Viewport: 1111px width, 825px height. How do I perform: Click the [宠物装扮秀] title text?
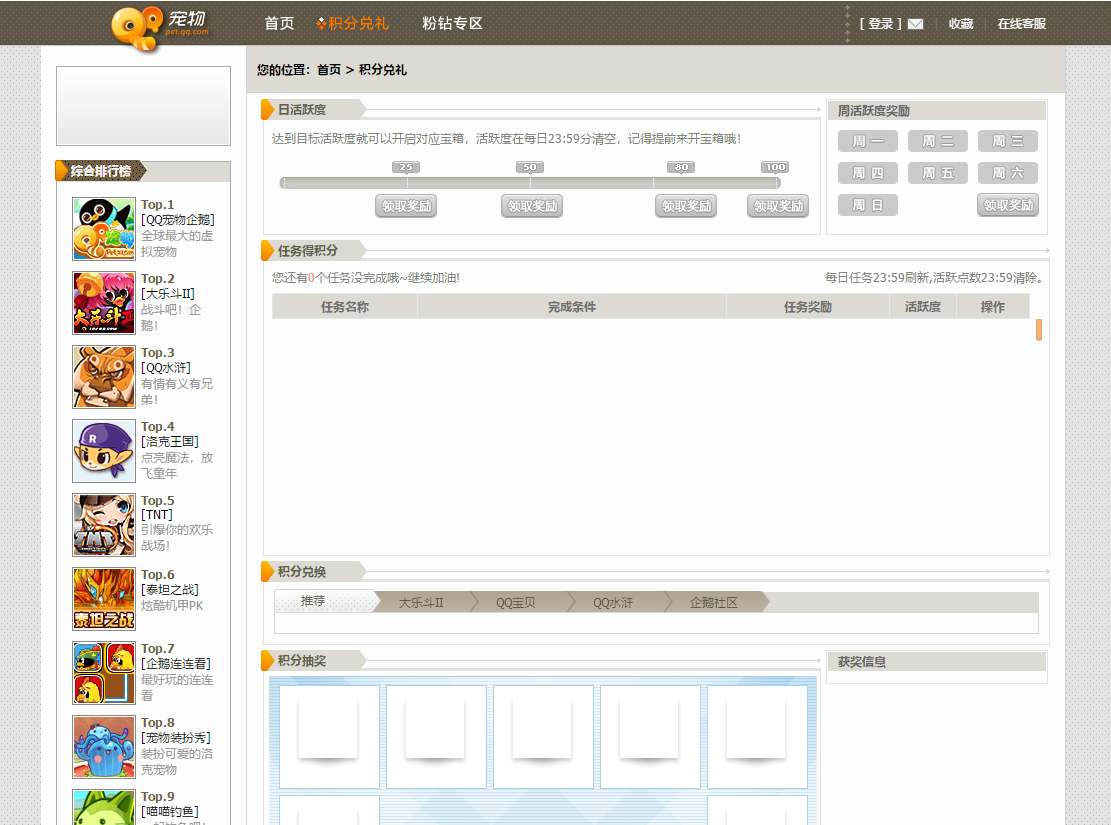tap(176, 738)
